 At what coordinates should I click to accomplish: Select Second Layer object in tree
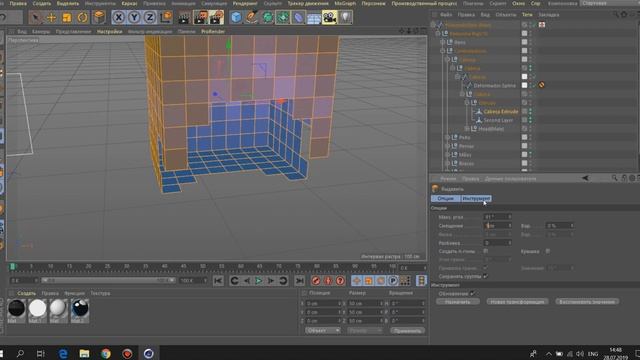498,120
